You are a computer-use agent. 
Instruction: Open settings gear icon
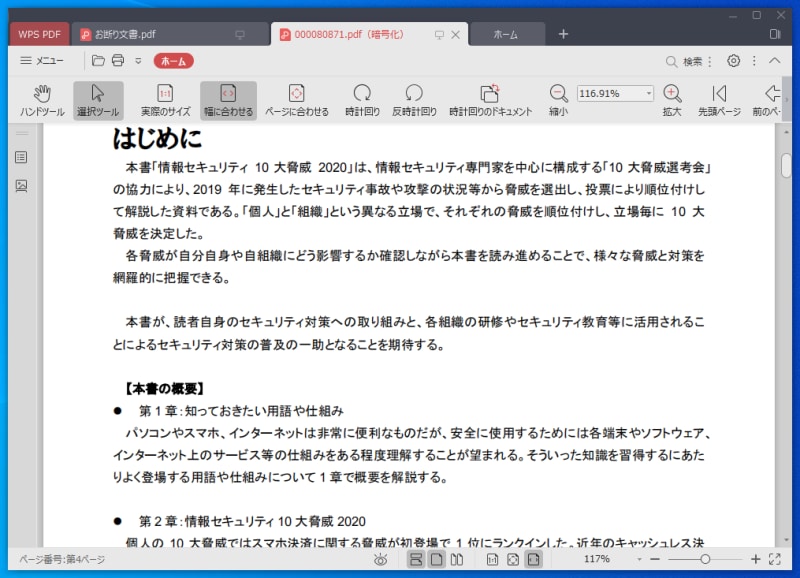pos(733,61)
